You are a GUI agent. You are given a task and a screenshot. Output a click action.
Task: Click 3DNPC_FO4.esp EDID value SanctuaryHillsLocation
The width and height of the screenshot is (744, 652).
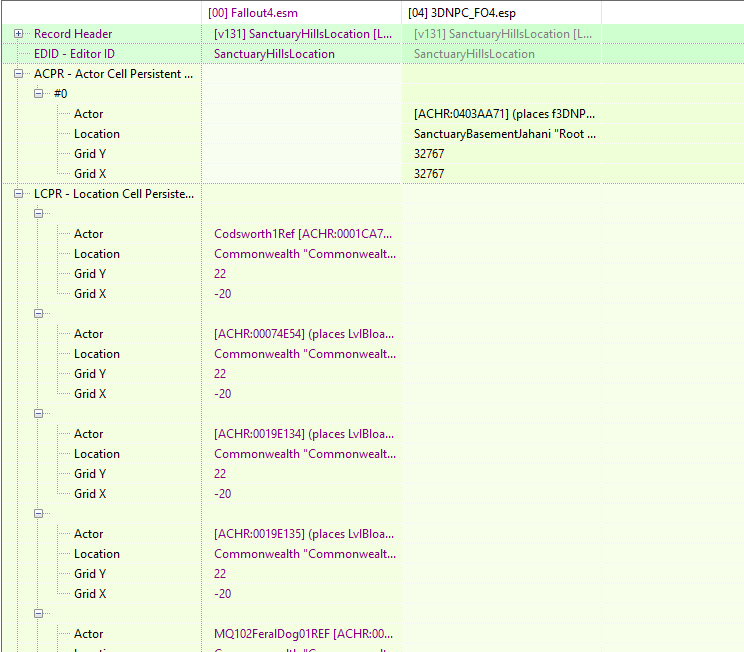pos(474,54)
